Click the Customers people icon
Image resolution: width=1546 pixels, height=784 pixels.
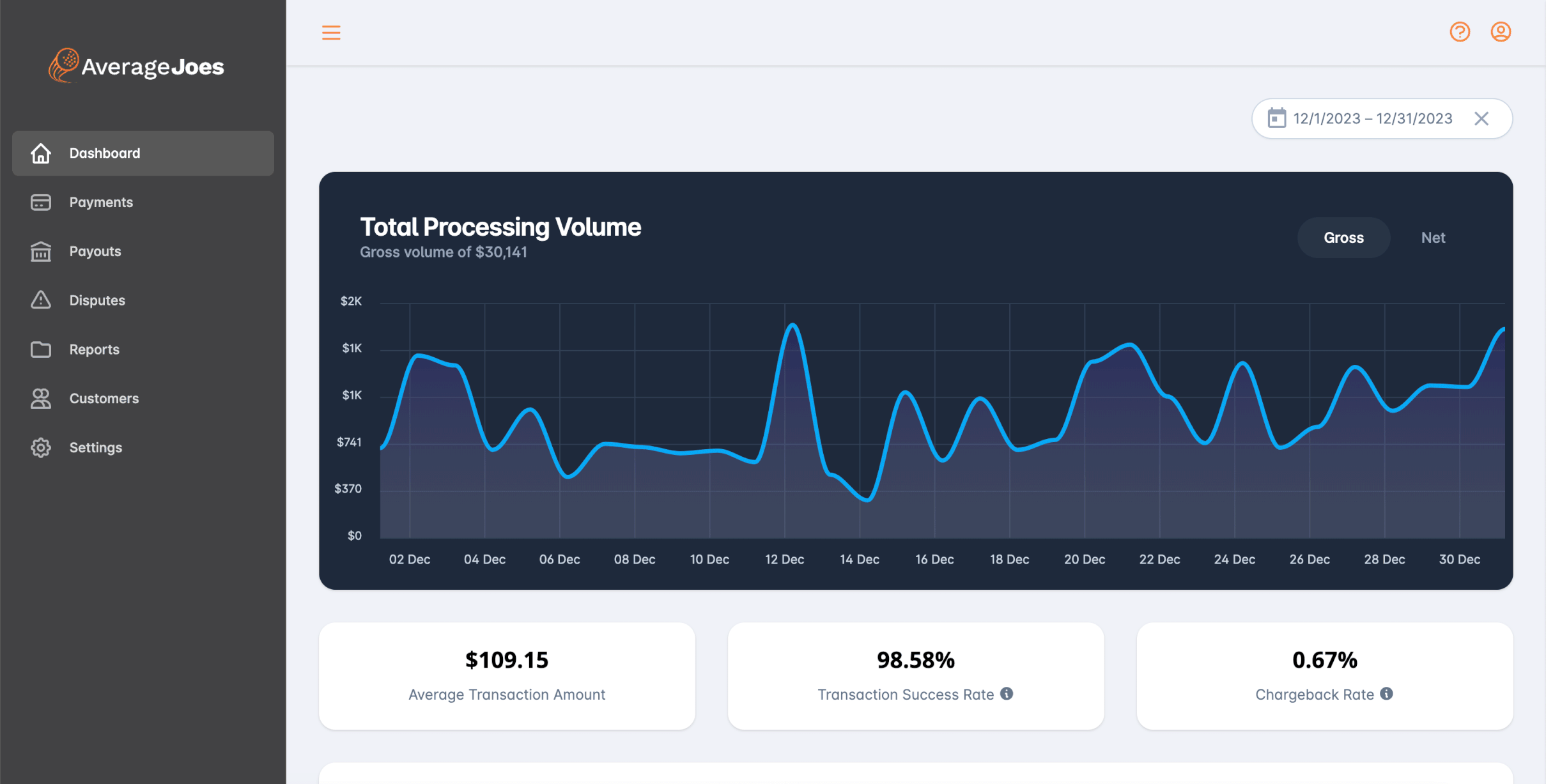pyautogui.click(x=41, y=399)
